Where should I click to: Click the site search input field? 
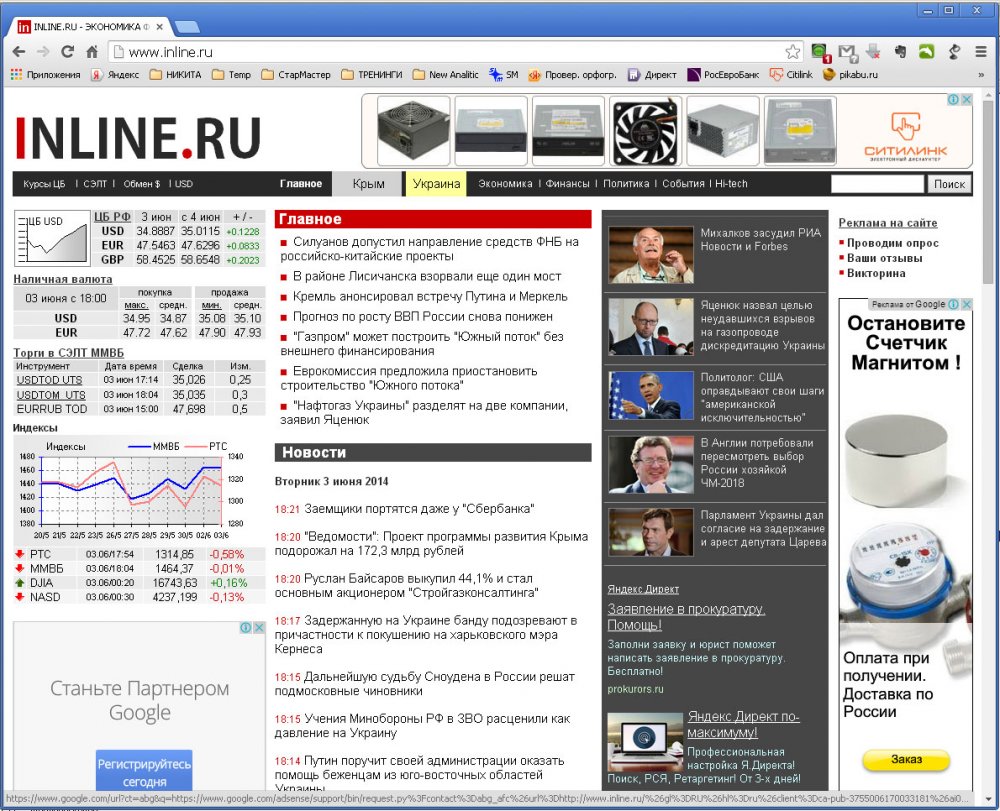pos(876,184)
